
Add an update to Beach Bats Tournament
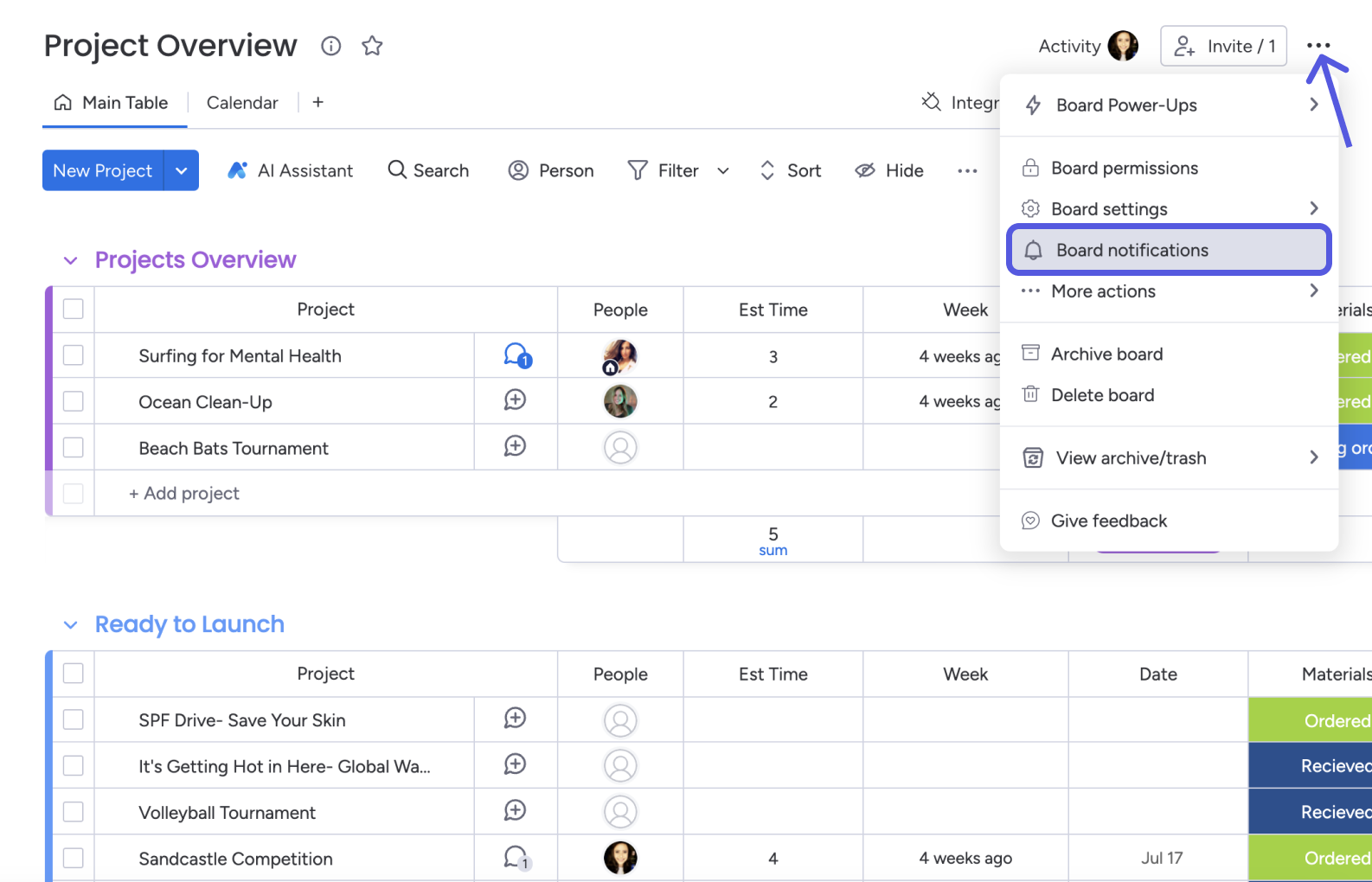(515, 446)
